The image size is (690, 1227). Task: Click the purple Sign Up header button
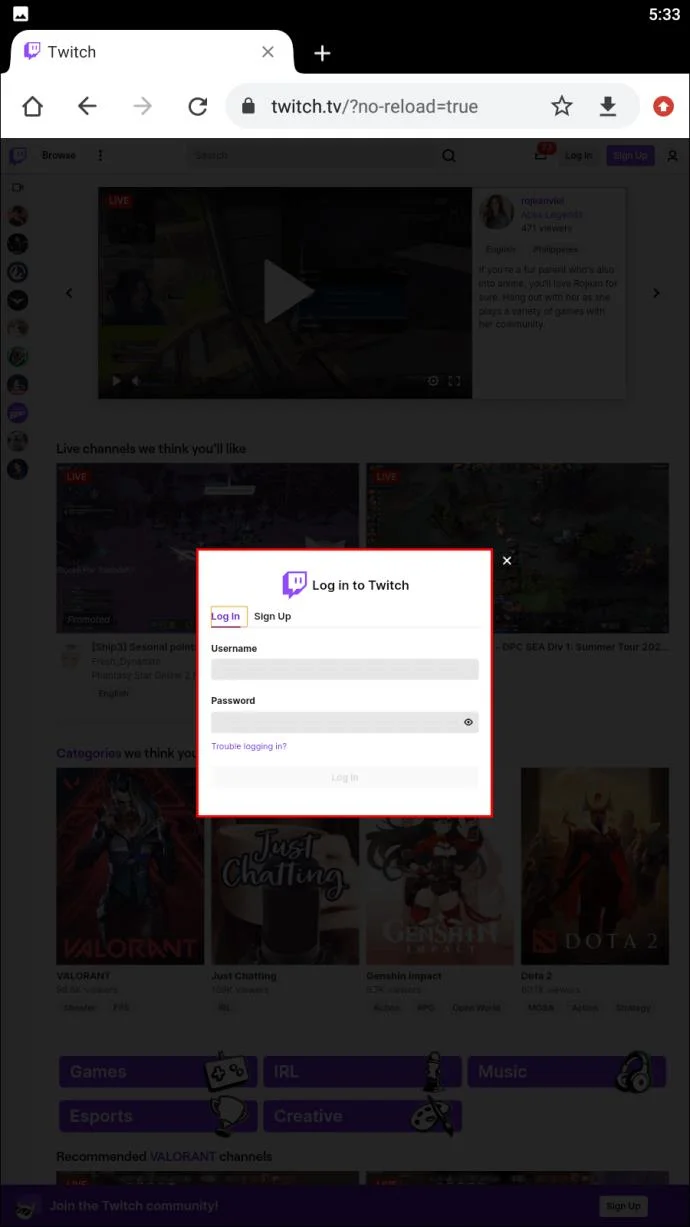pyautogui.click(x=630, y=156)
